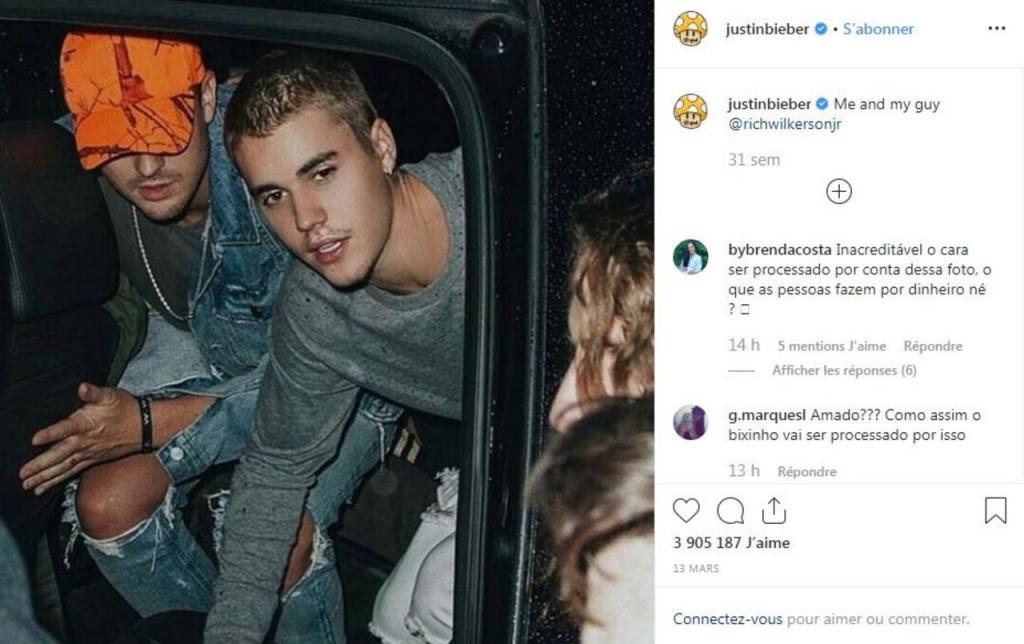1024x644 pixels.
Task: Open the g.marquesl username link
Action: click(767, 415)
